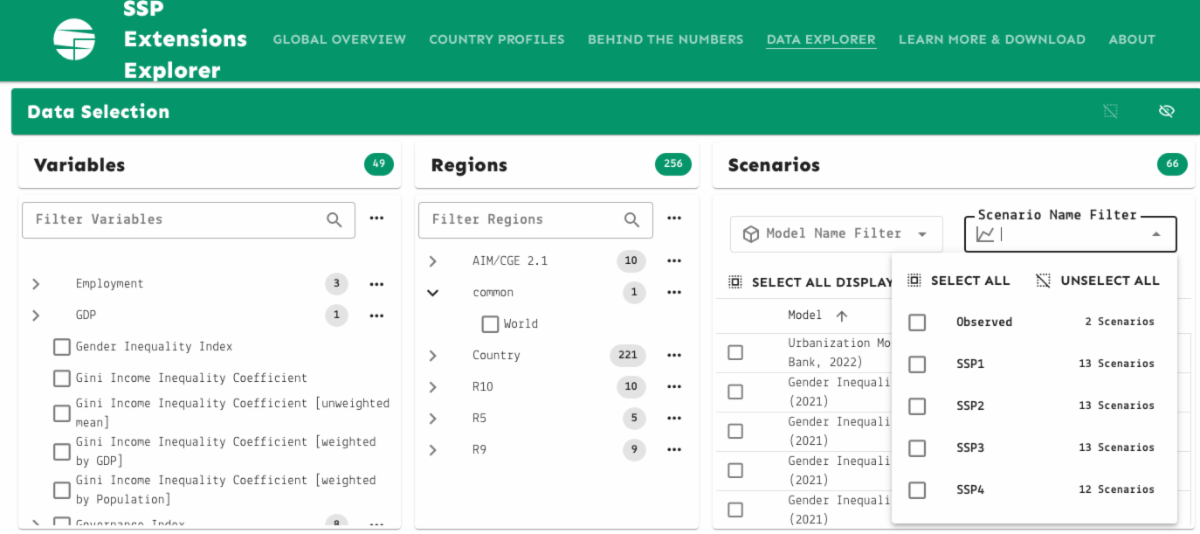Click the eye visibility icon in Data Selection

[1166, 111]
